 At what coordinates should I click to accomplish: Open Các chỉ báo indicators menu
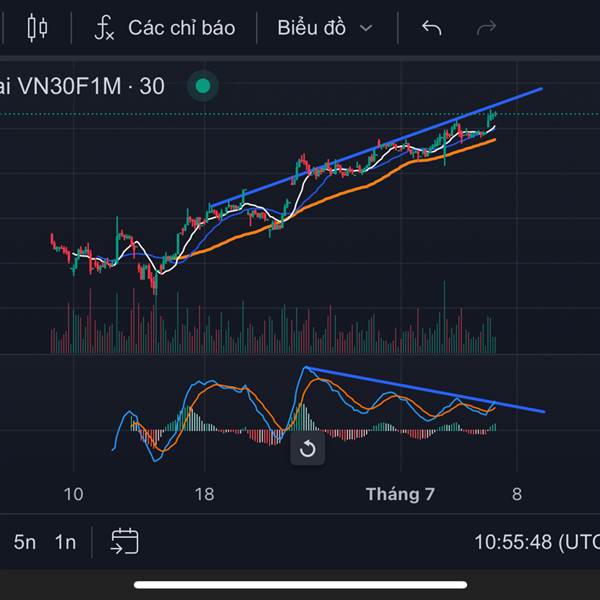pyautogui.click(x=181, y=28)
